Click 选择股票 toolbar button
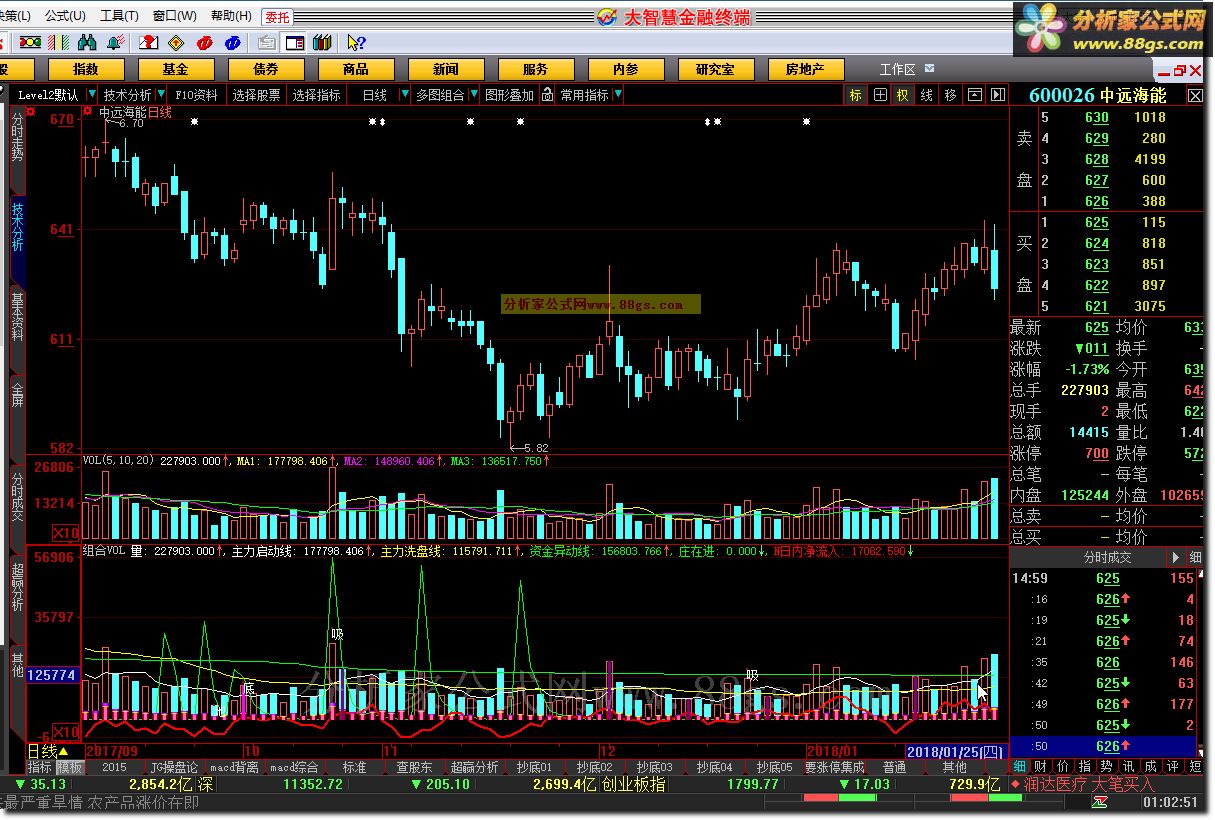This screenshot has height=820, width=1215. [x=257, y=95]
